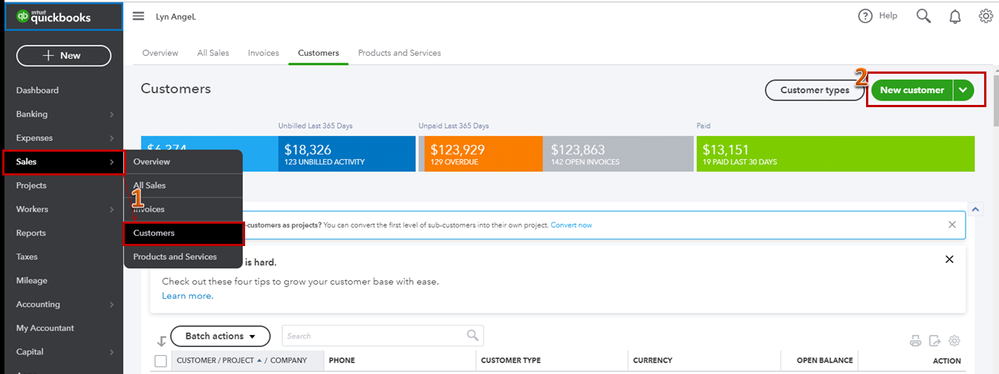Switch to the Overview tab
Viewport: 999px width, 374px height.
[161, 53]
